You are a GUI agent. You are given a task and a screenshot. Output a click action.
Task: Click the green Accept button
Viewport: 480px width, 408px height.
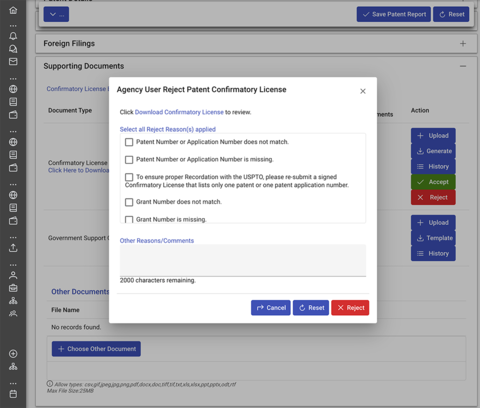pyautogui.click(x=433, y=182)
